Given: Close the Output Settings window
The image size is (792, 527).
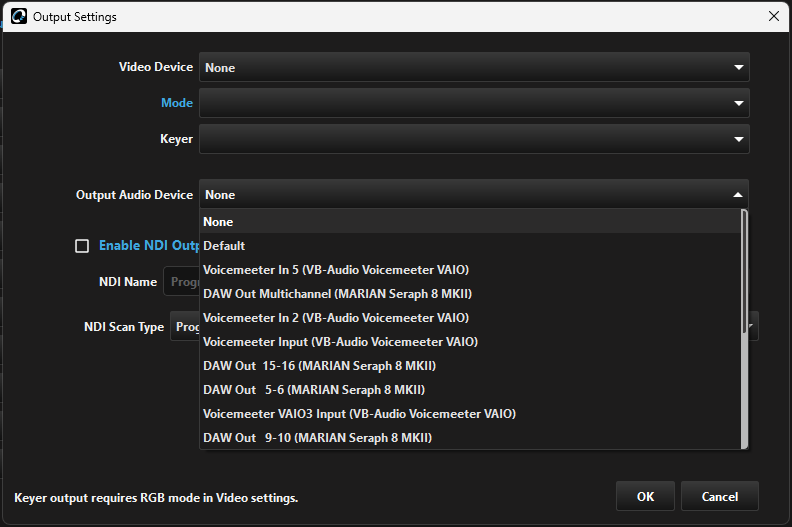Looking at the screenshot, I should [774, 16].
